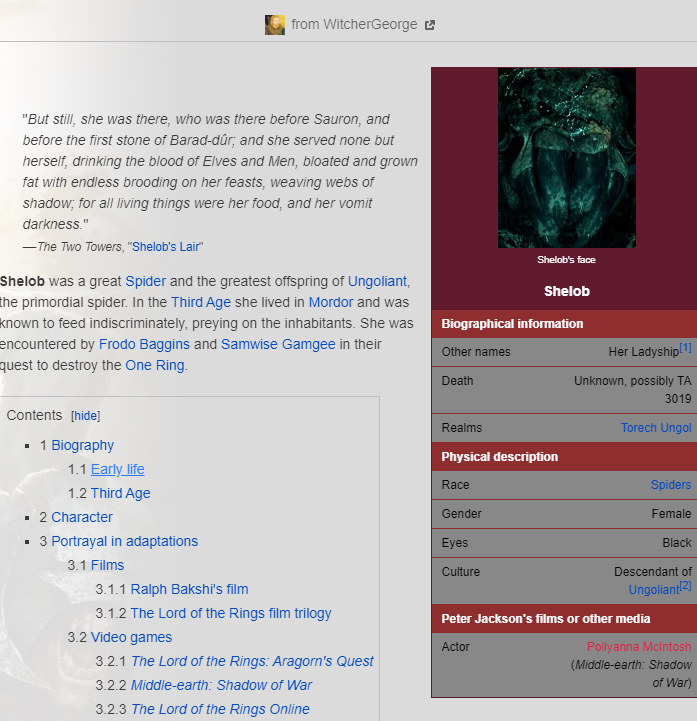
Task: Select the 'Contents' heading
Action: pos(34,415)
